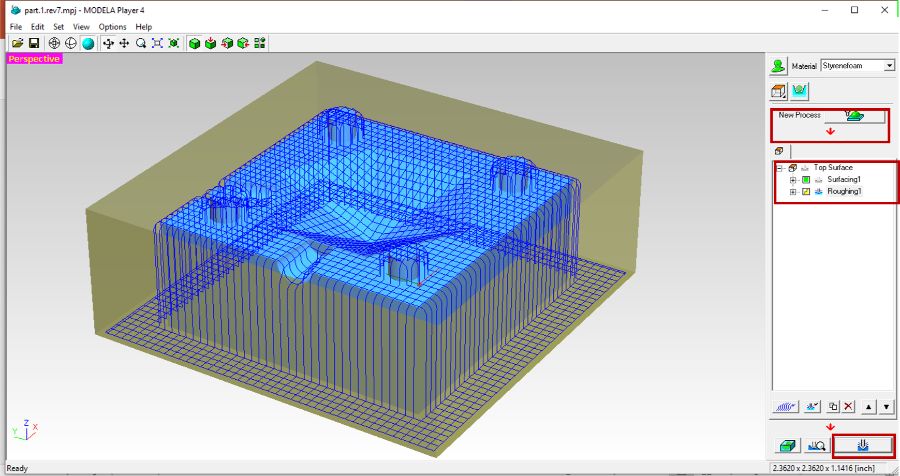Move process up with the up triangle
Image resolution: width=900 pixels, height=476 pixels.
tap(869, 407)
